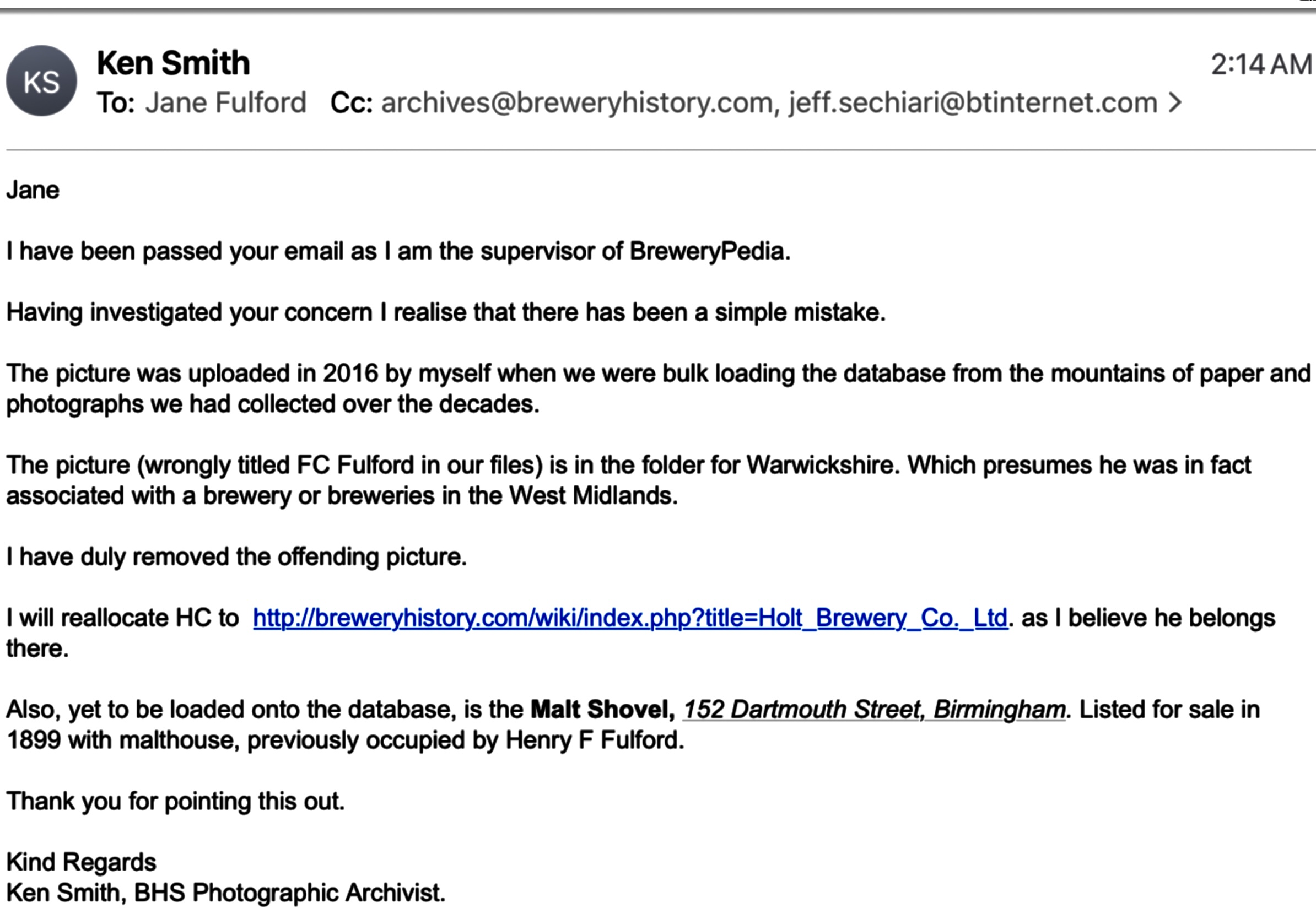This screenshot has width=1316, height=919.
Task: Click archives@breweryhistory.com Cc address
Action: tap(576, 103)
